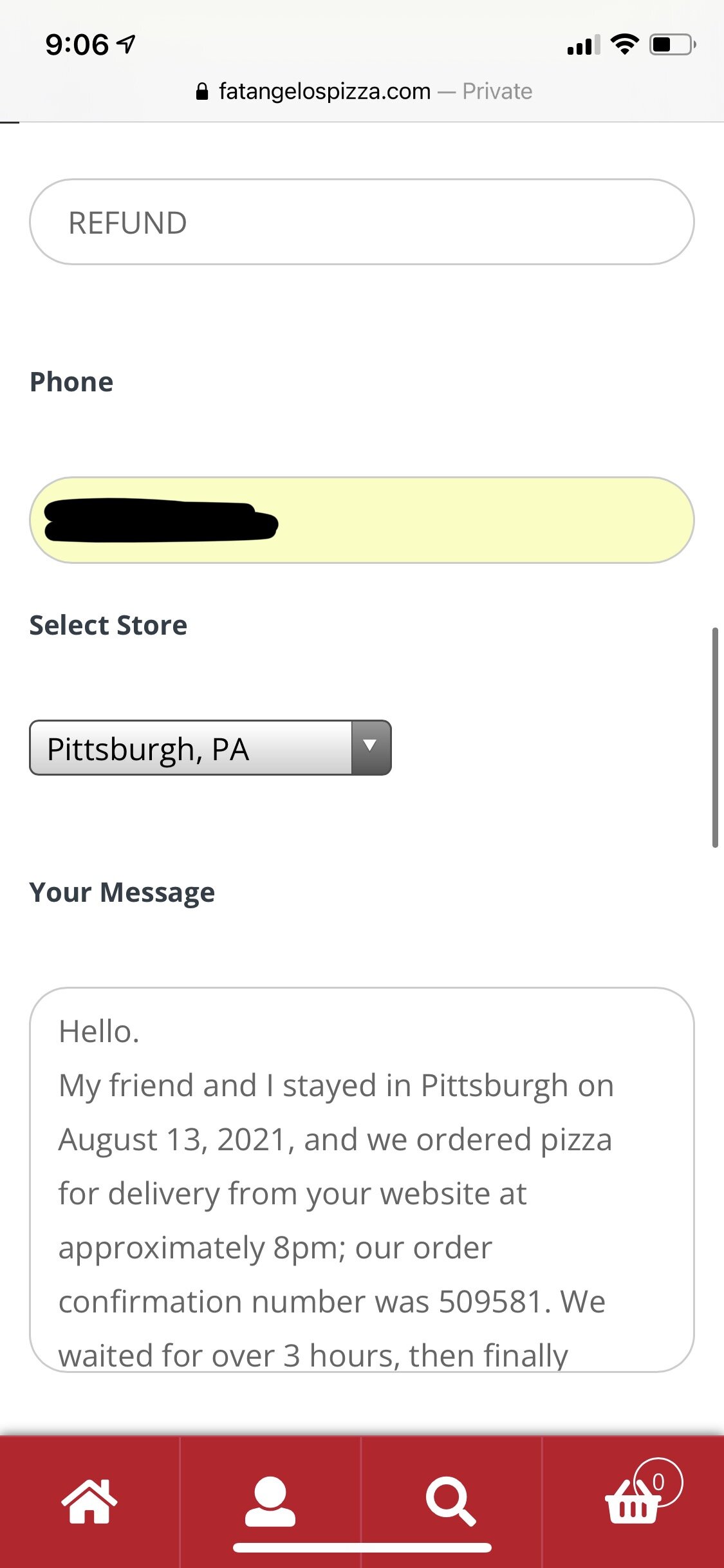Focus the REFUND subject field
Screen dimensions: 724x1568
[362, 222]
